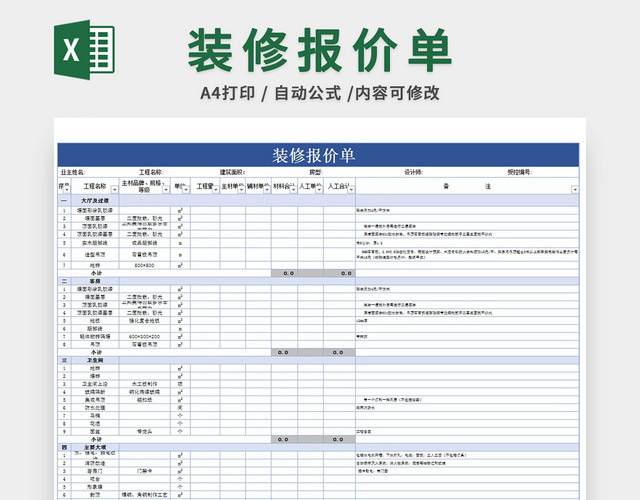Click the 小计 row under 大厅及过道 section

[x=318, y=273]
